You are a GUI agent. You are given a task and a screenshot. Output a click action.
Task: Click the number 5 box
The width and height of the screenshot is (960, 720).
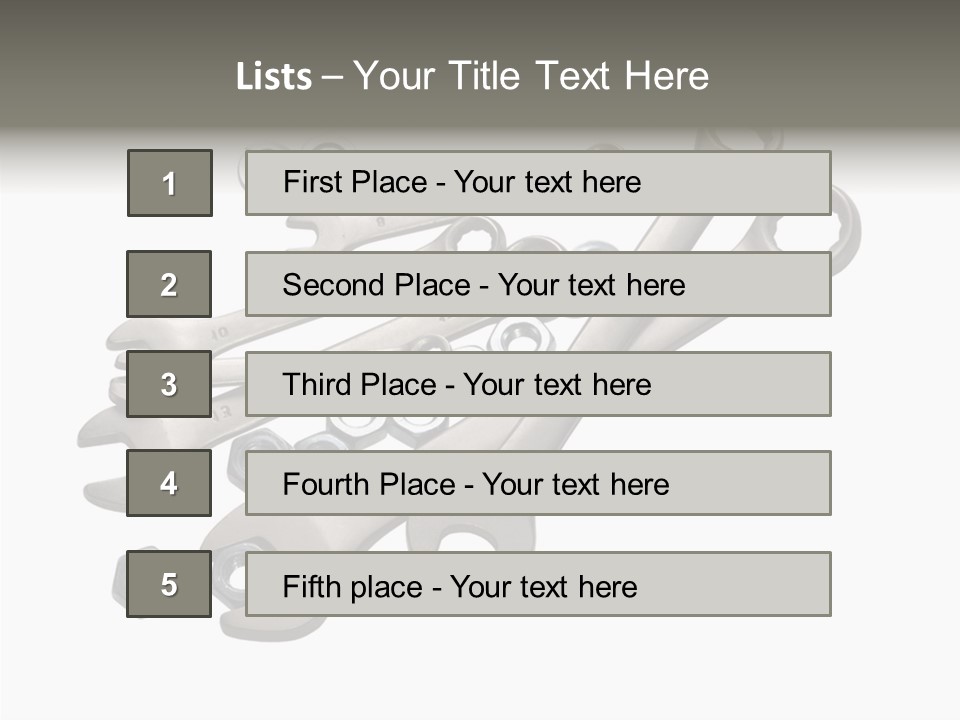pyautogui.click(x=169, y=584)
